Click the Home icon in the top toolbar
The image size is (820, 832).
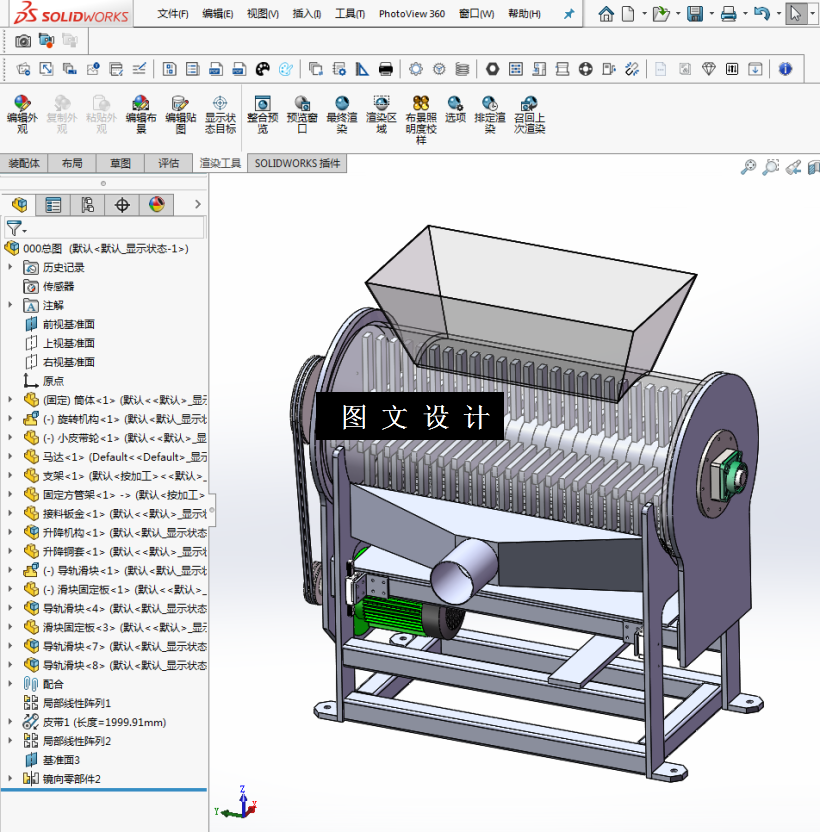606,14
